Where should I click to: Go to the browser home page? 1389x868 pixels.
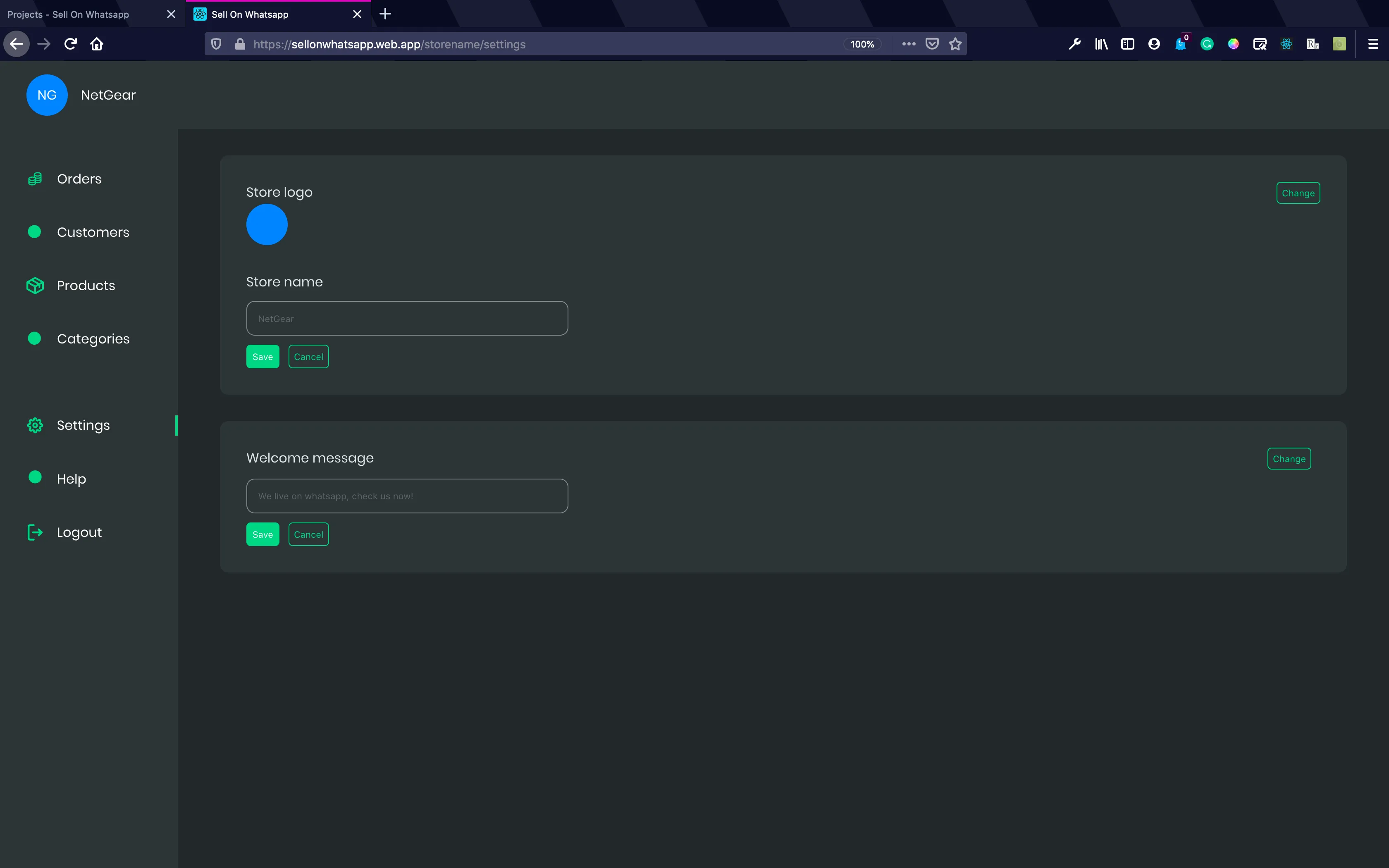click(96, 44)
